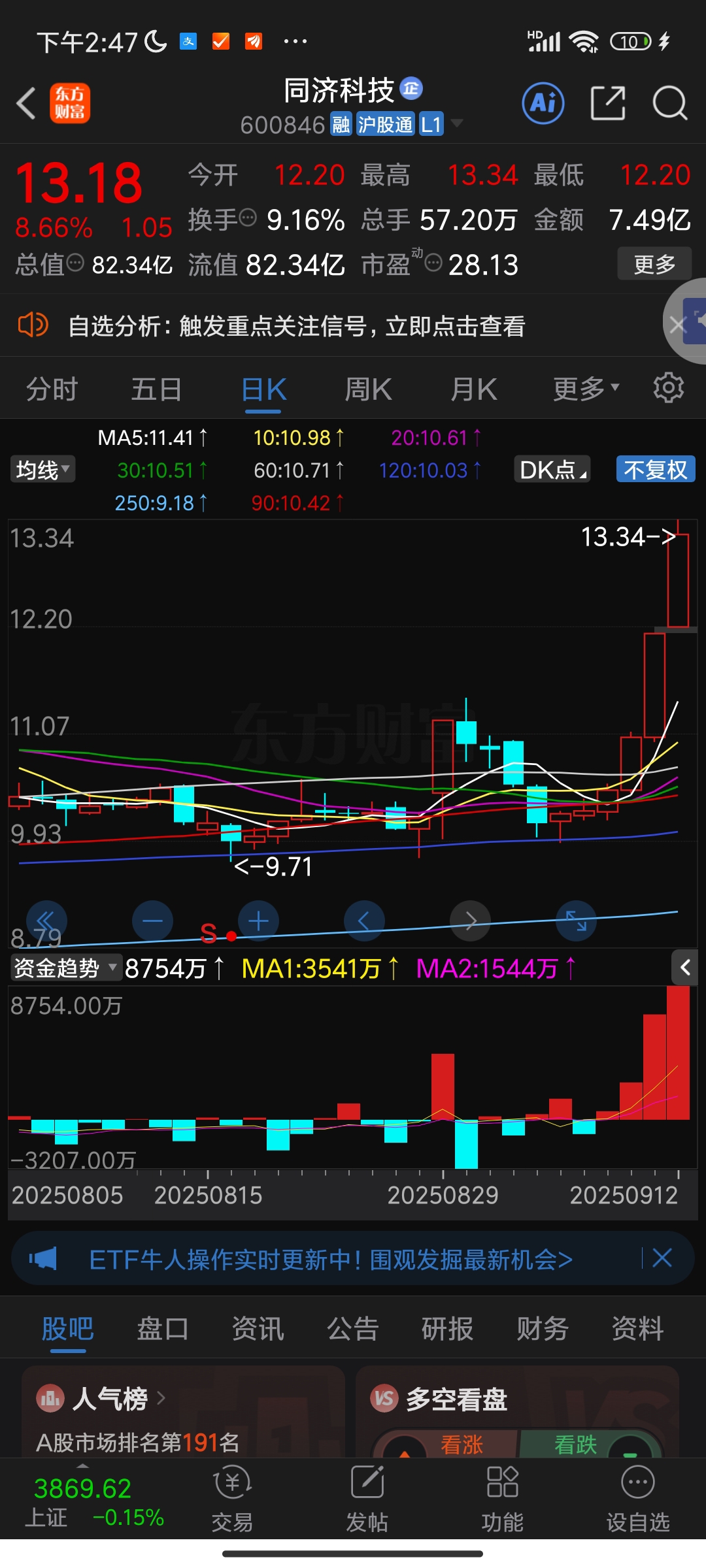Toggle DK点 indicator
This screenshot has height=1568, width=706.
point(552,470)
